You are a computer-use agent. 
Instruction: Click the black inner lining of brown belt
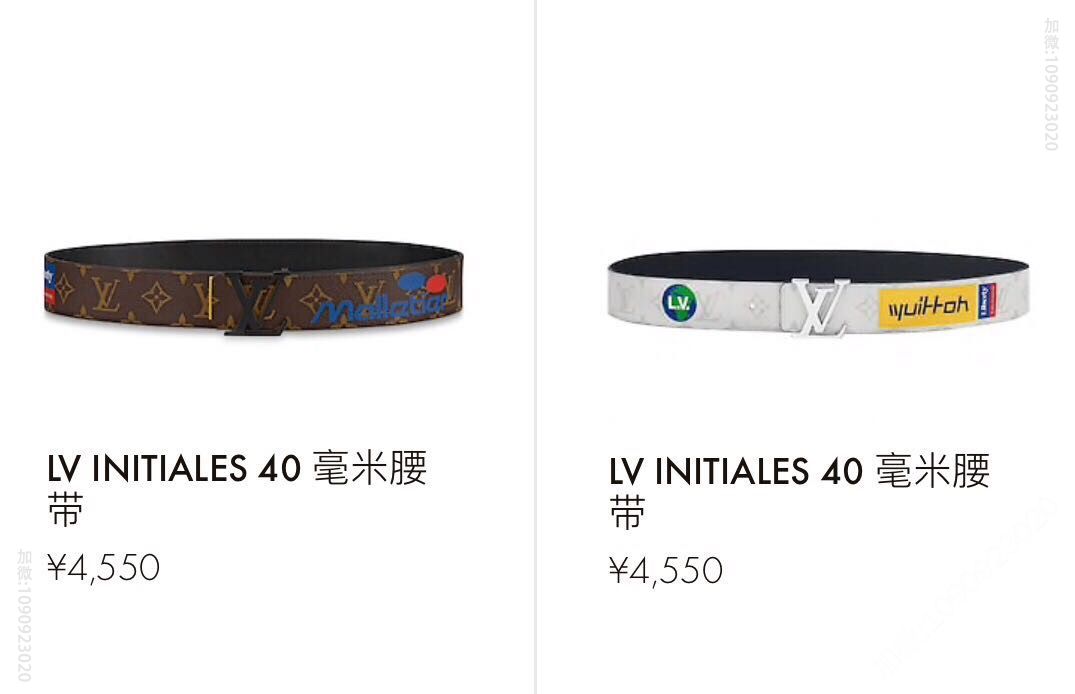pos(254,252)
